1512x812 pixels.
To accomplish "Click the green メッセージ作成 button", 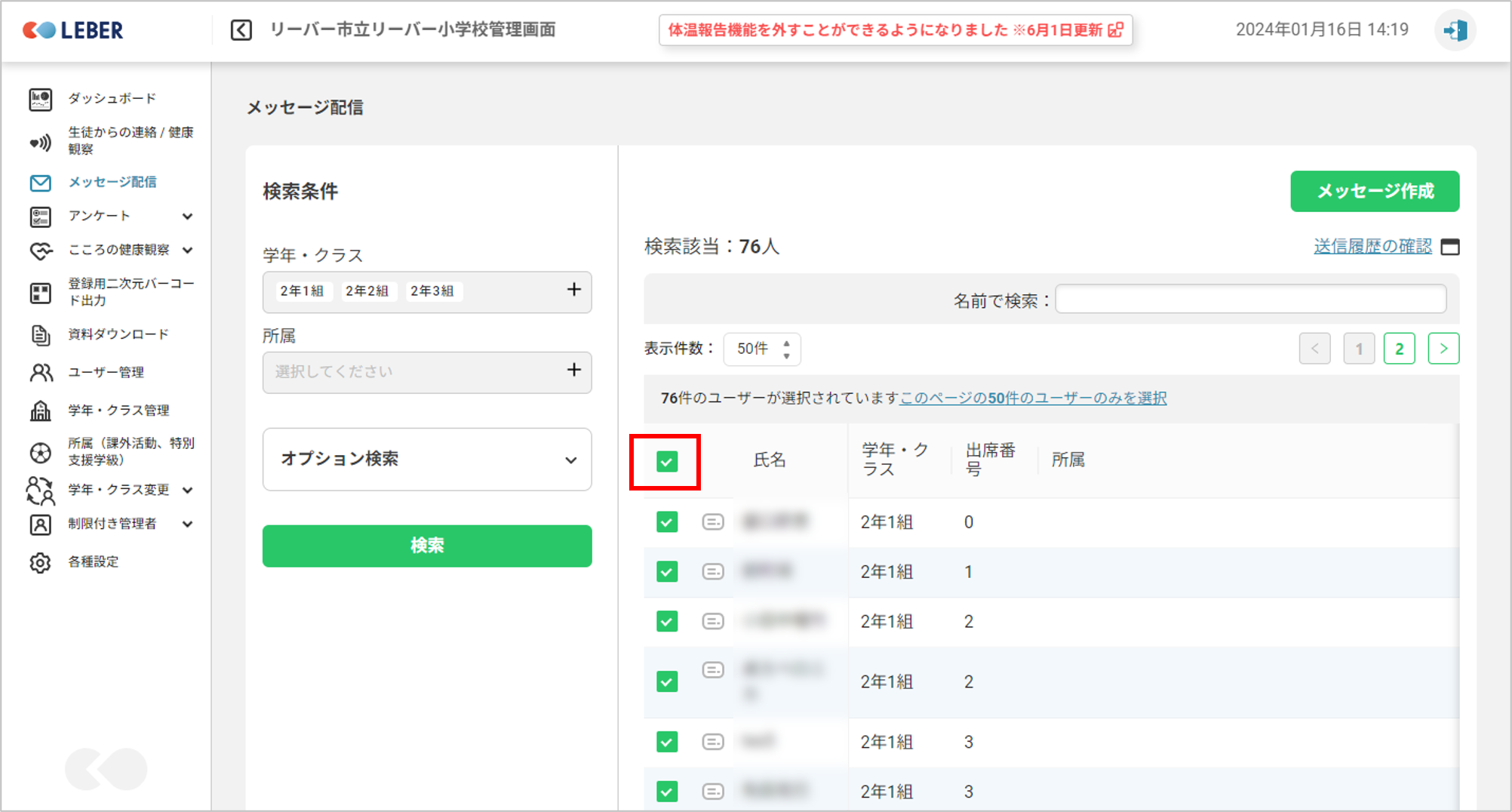I will pos(1374,192).
